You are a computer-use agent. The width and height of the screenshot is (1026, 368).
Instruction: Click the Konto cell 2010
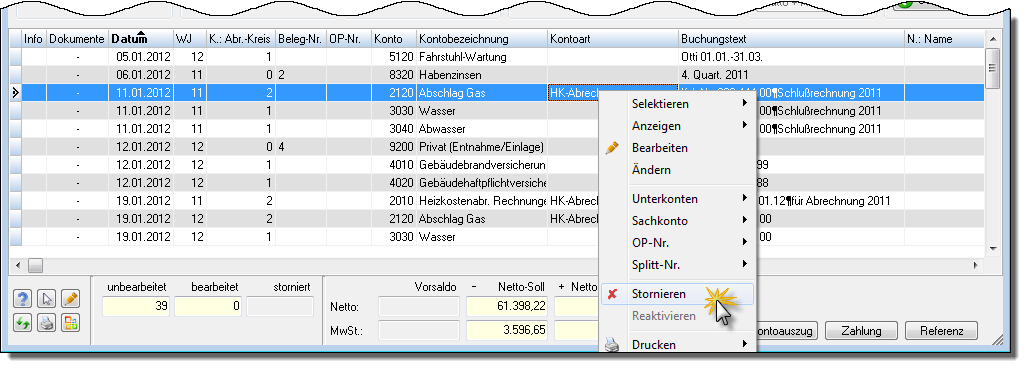tap(395, 201)
